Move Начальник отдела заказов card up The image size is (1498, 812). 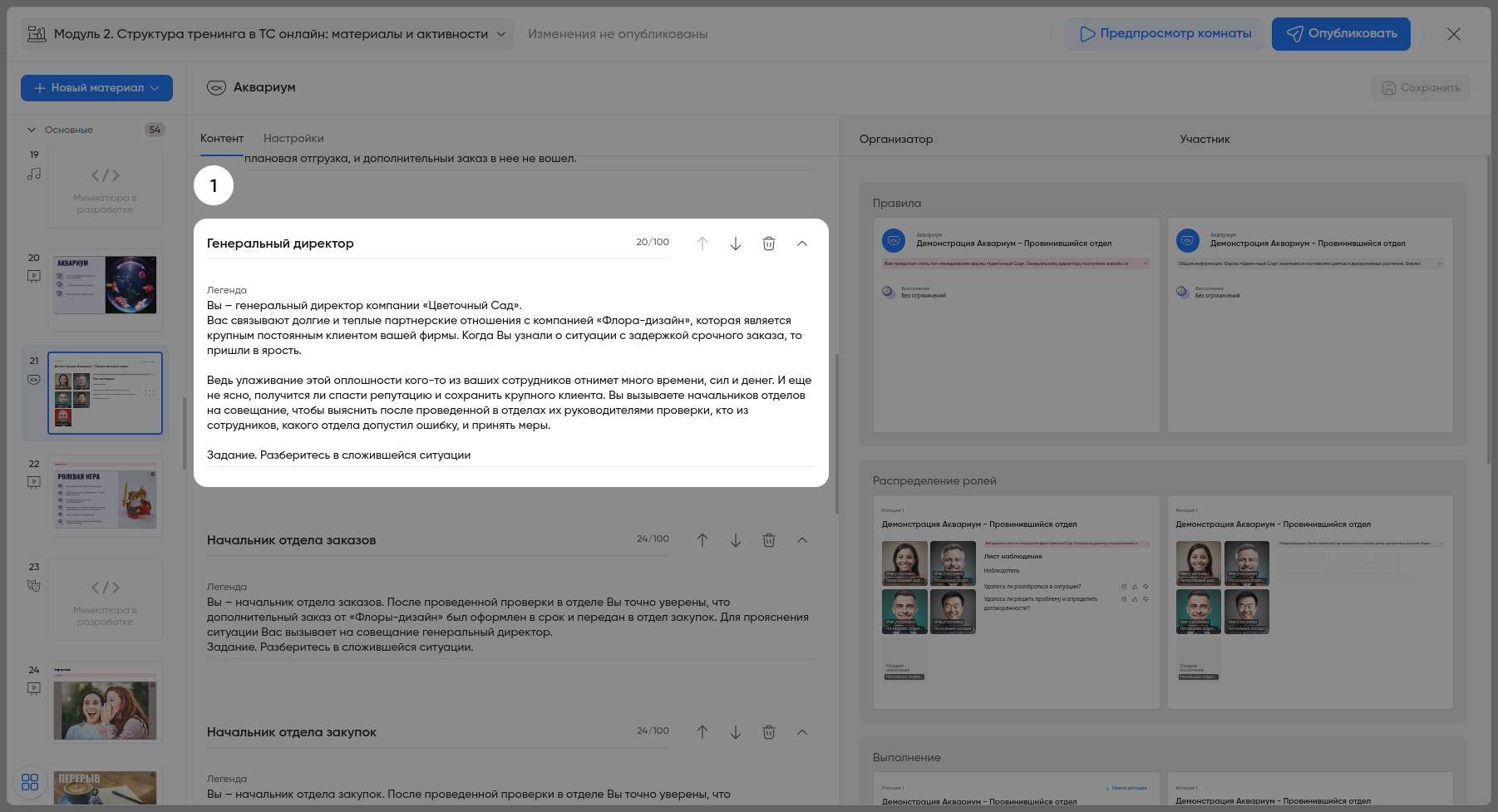tap(702, 540)
